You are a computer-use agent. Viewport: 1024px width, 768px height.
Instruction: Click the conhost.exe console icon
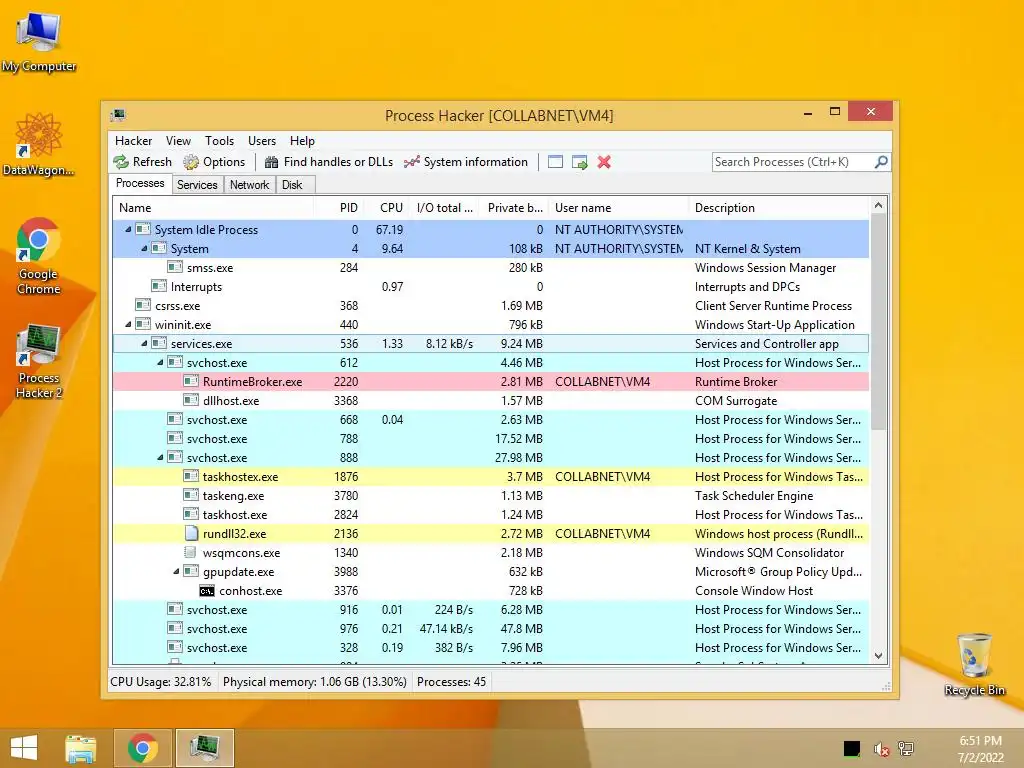pyautogui.click(x=207, y=590)
